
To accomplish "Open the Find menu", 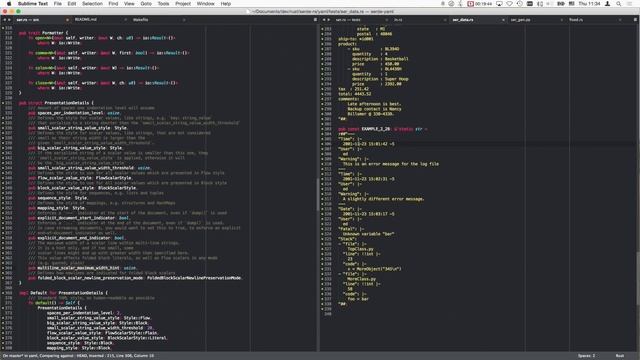I will click(113, 4).
